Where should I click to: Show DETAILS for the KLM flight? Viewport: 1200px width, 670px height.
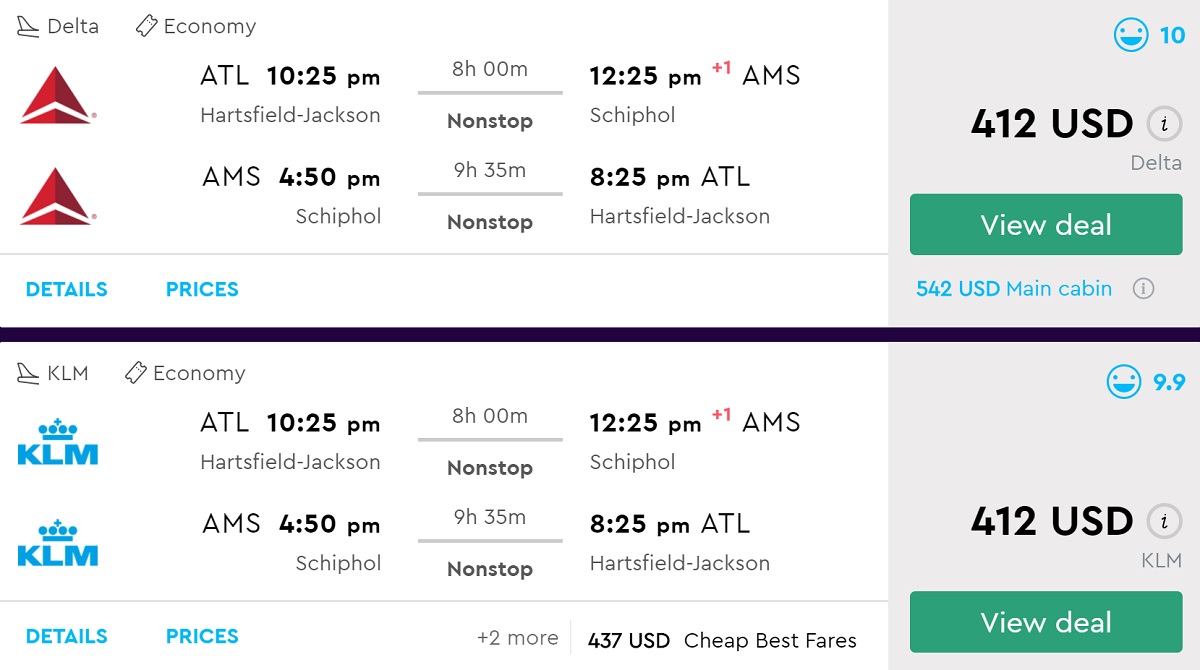point(66,637)
